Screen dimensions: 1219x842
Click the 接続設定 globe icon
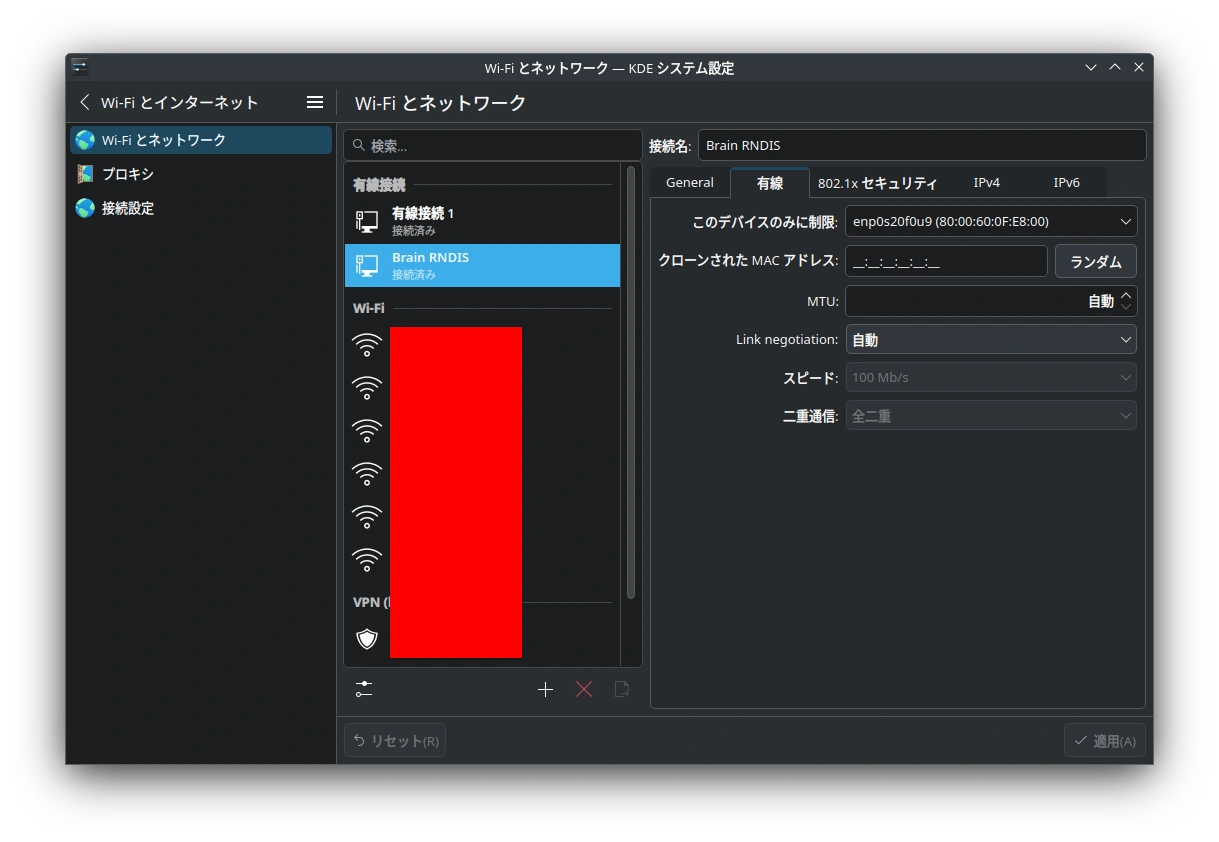85,208
